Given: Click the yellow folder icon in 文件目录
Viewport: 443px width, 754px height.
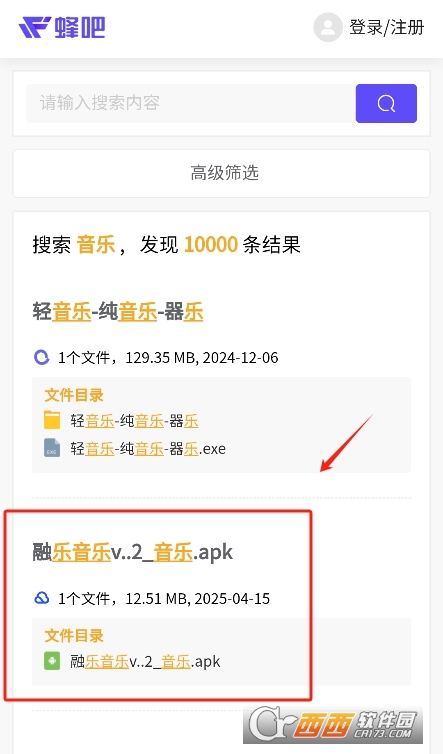Looking at the screenshot, I should (x=52, y=420).
